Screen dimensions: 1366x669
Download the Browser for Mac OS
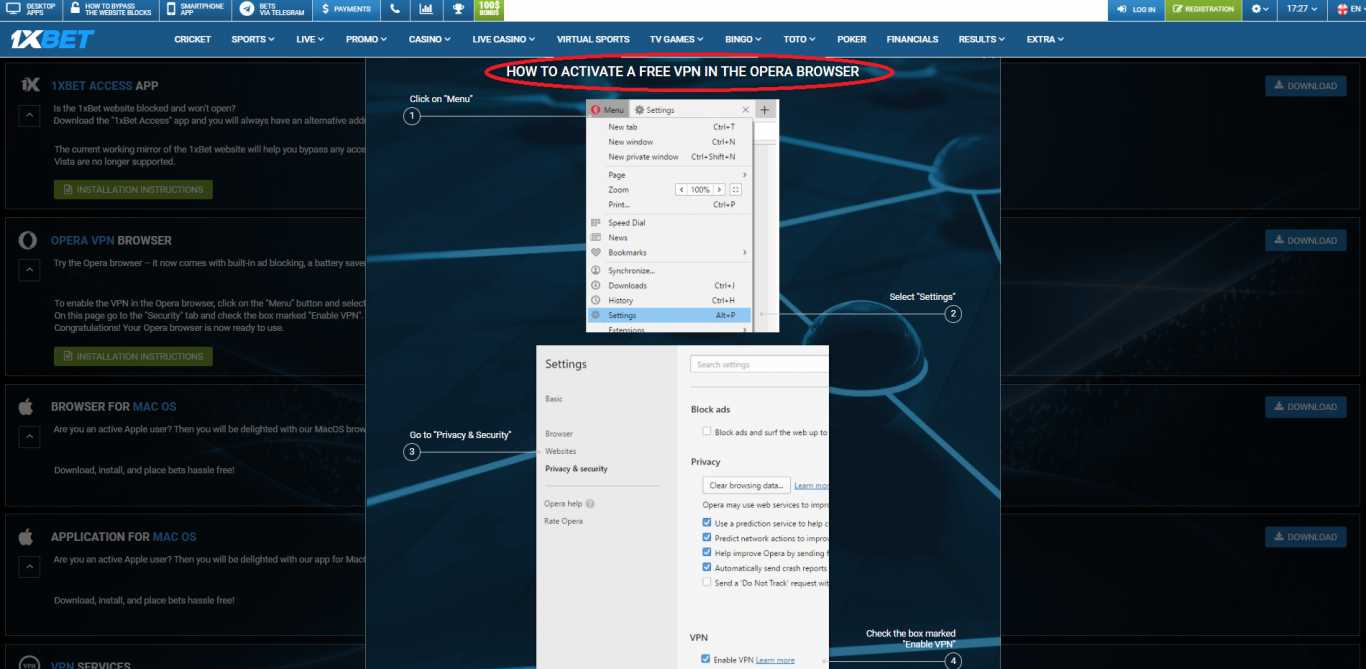[1305, 407]
